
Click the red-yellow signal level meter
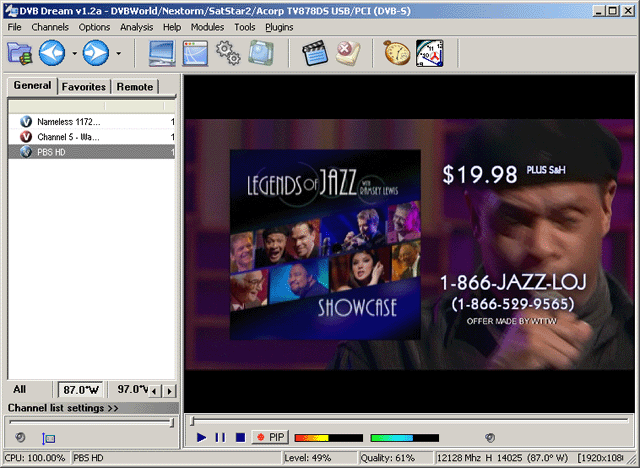[x=329, y=438]
